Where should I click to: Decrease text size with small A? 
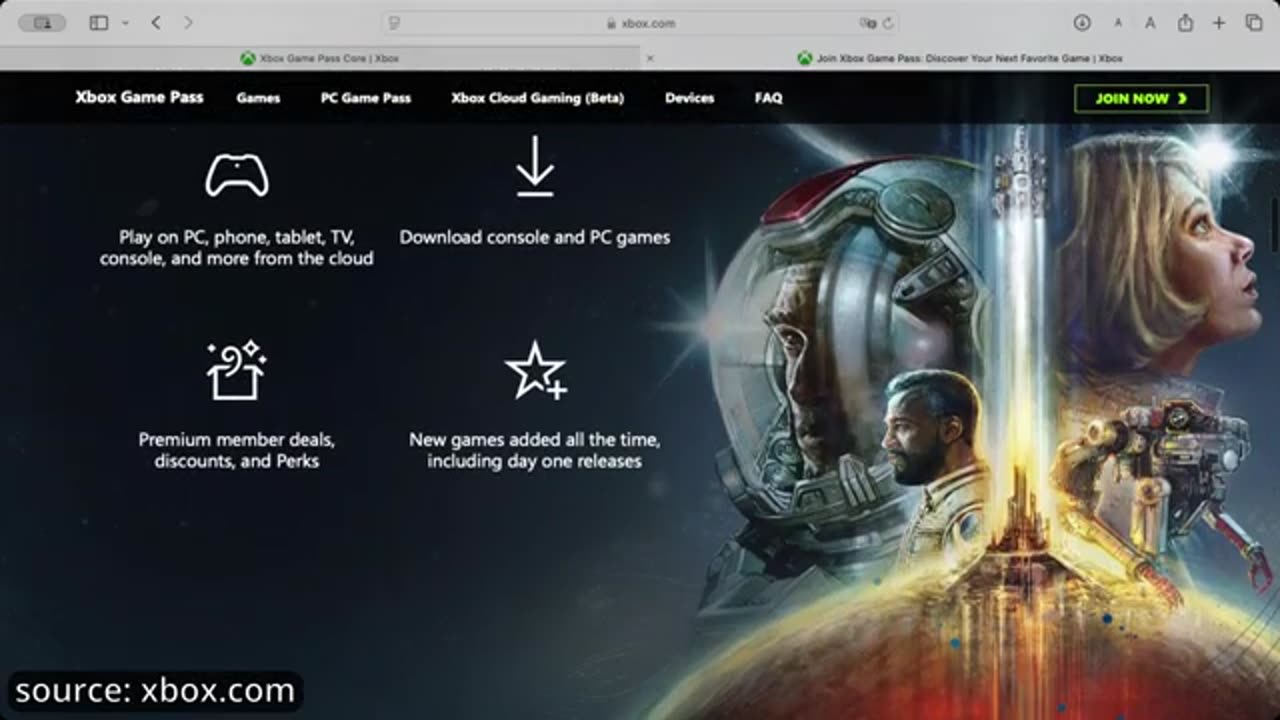(x=1118, y=23)
